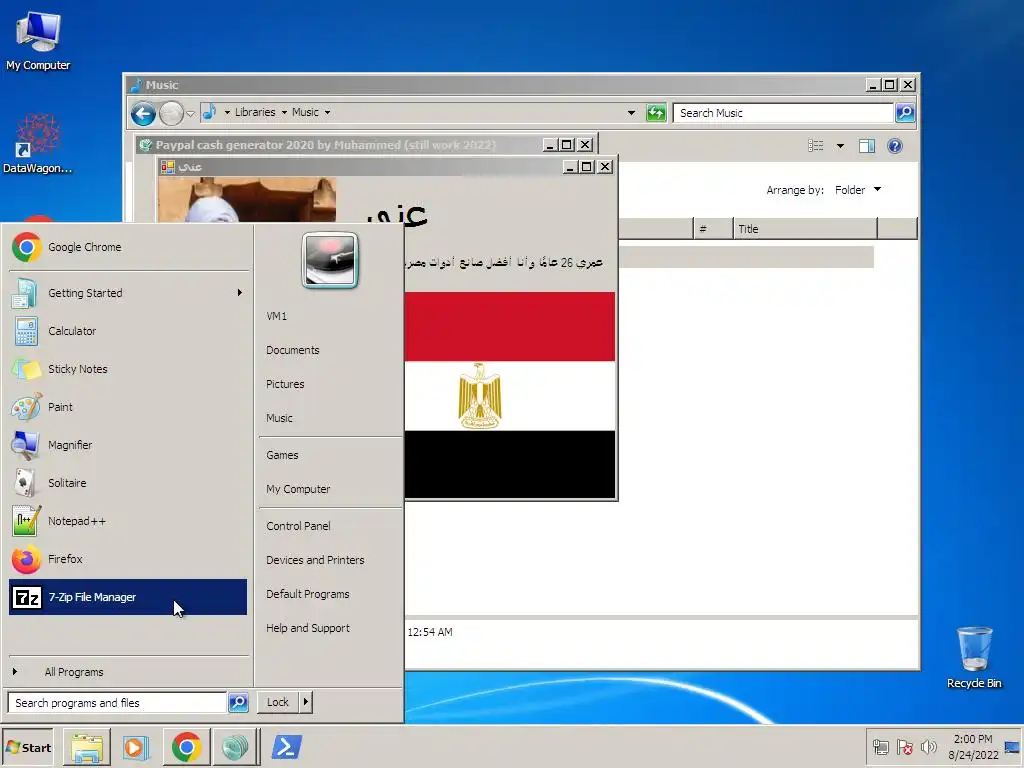This screenshot has height=768, width=1024.
Task: Click Title column header
Action: point(805,229)
